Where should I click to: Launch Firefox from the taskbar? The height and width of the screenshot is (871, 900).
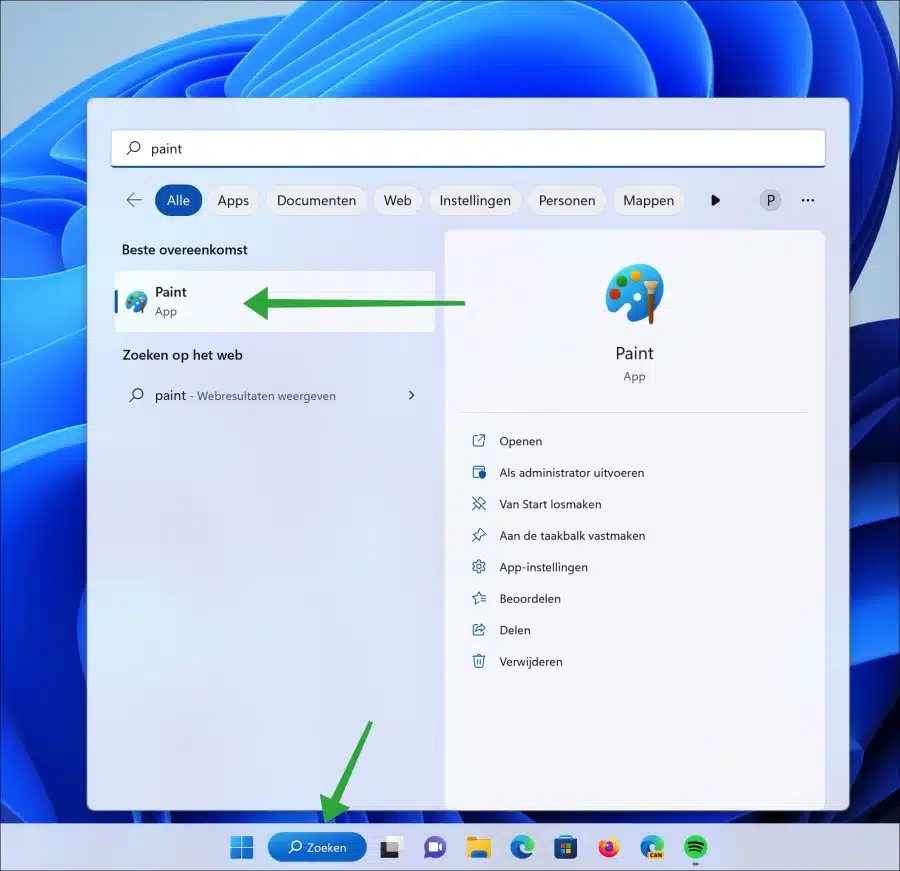(608, 847)
